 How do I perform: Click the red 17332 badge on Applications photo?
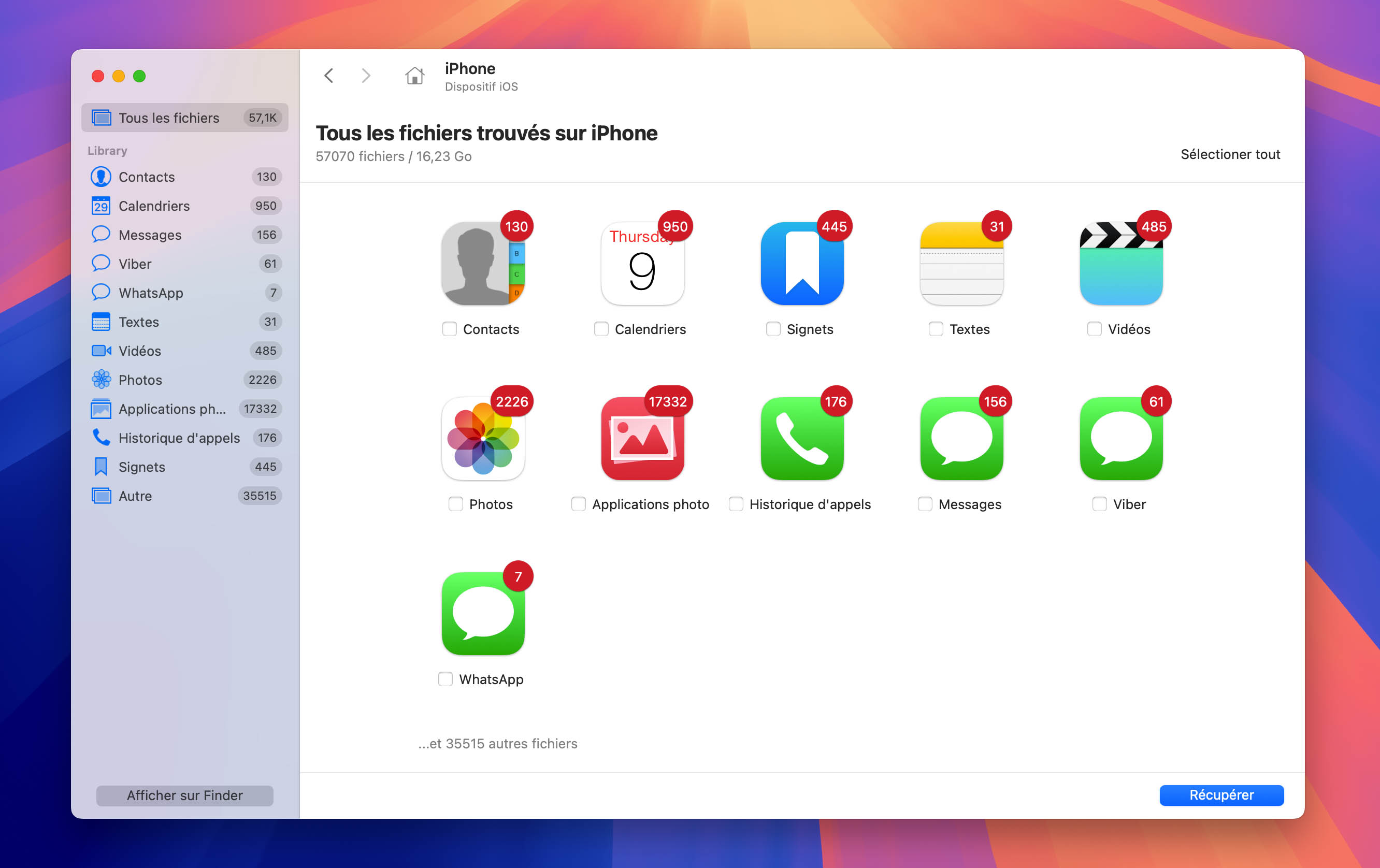click(x=668, y=401)
